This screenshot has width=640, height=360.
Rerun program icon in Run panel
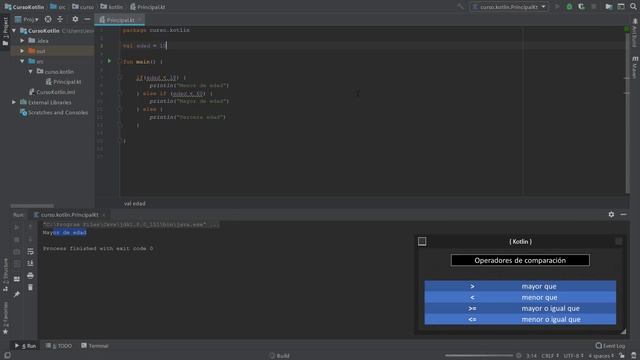(x=17, y=227)
